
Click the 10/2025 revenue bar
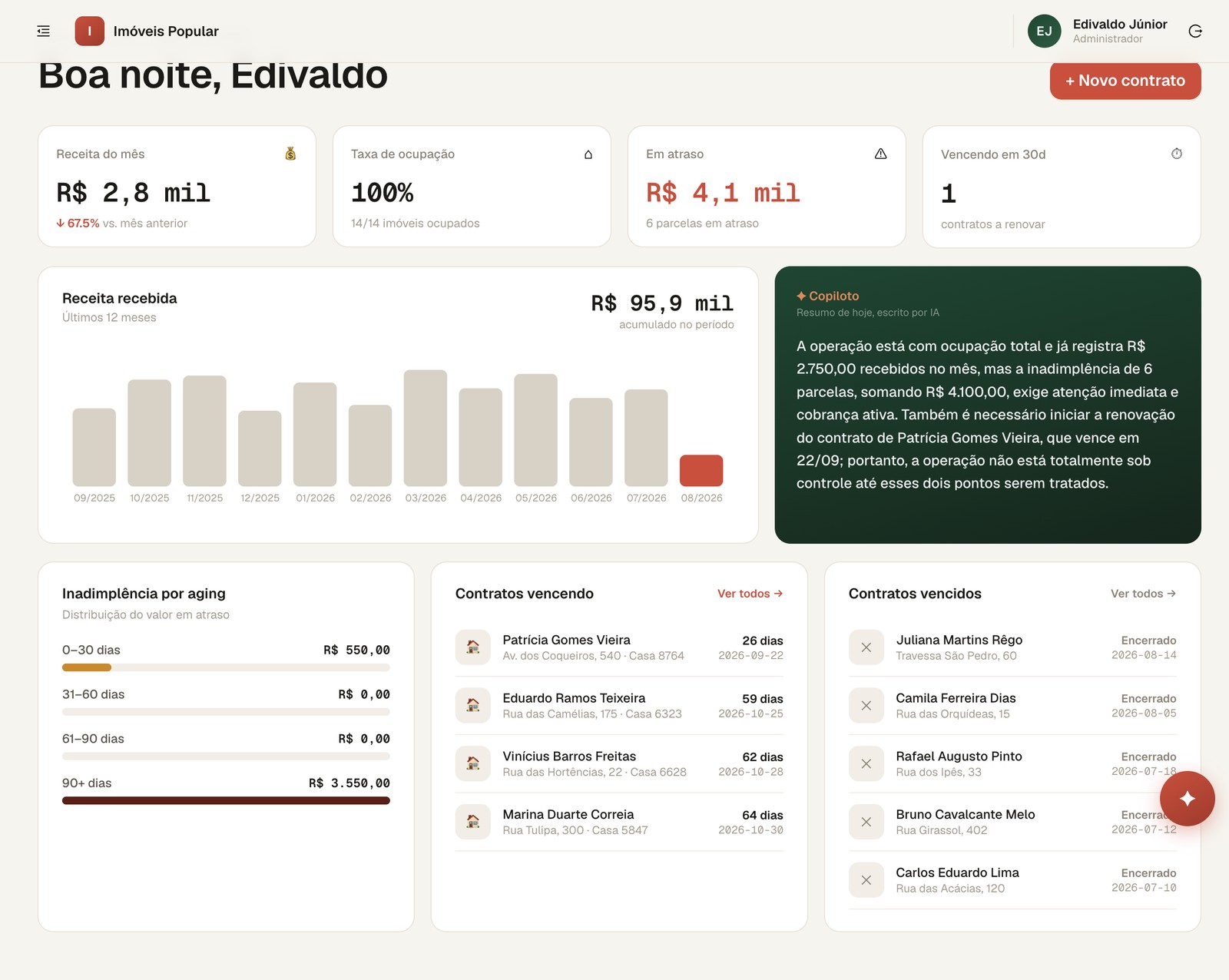[149, 432]
